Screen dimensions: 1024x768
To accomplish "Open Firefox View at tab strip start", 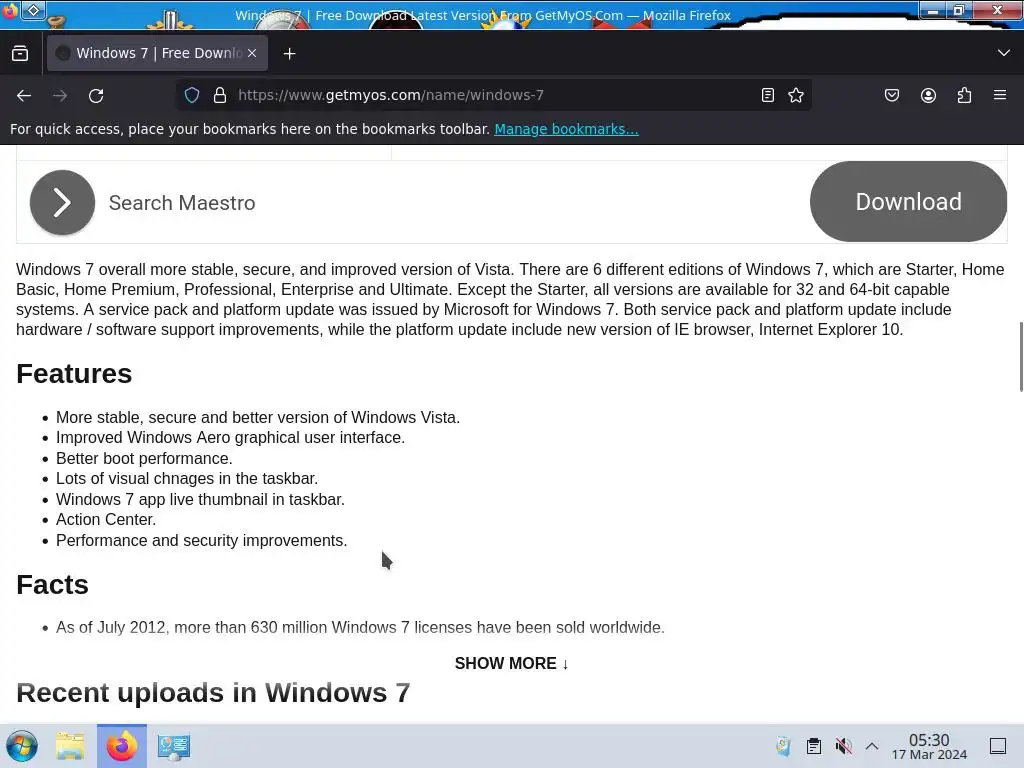I will (x=20, y=54).
